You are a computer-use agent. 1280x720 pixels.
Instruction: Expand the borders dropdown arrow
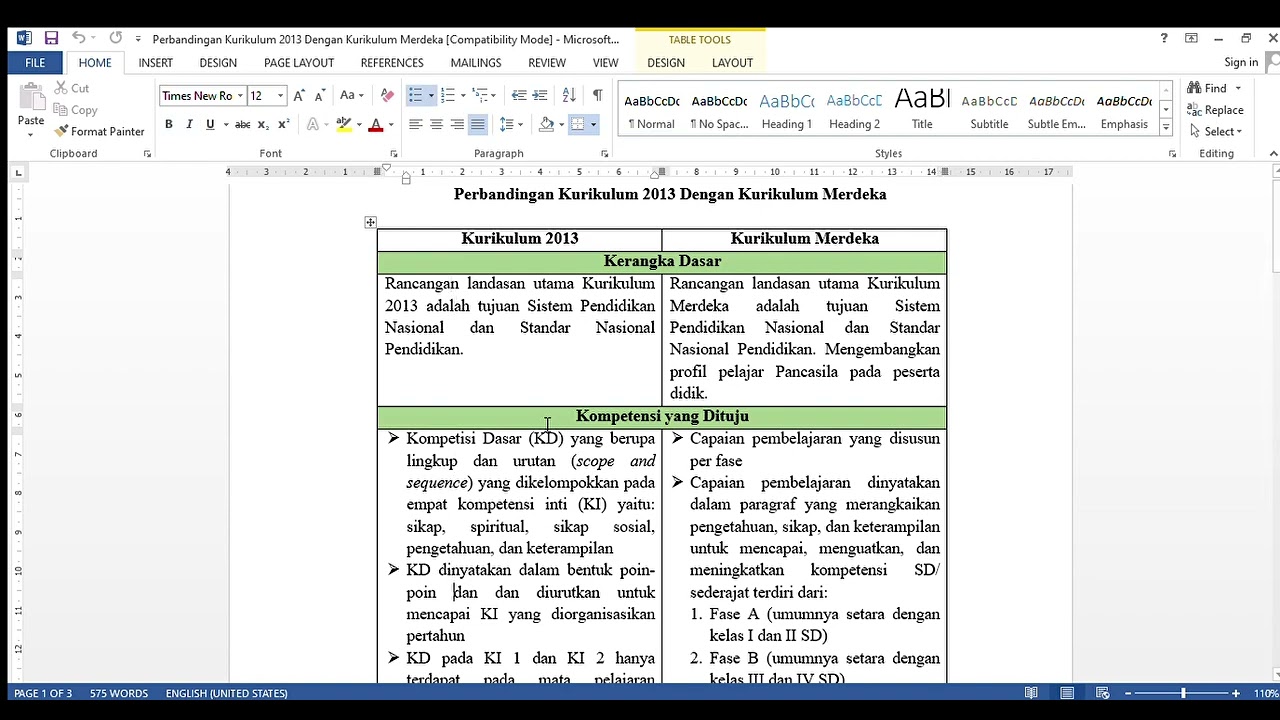click(x=593, y=125)
